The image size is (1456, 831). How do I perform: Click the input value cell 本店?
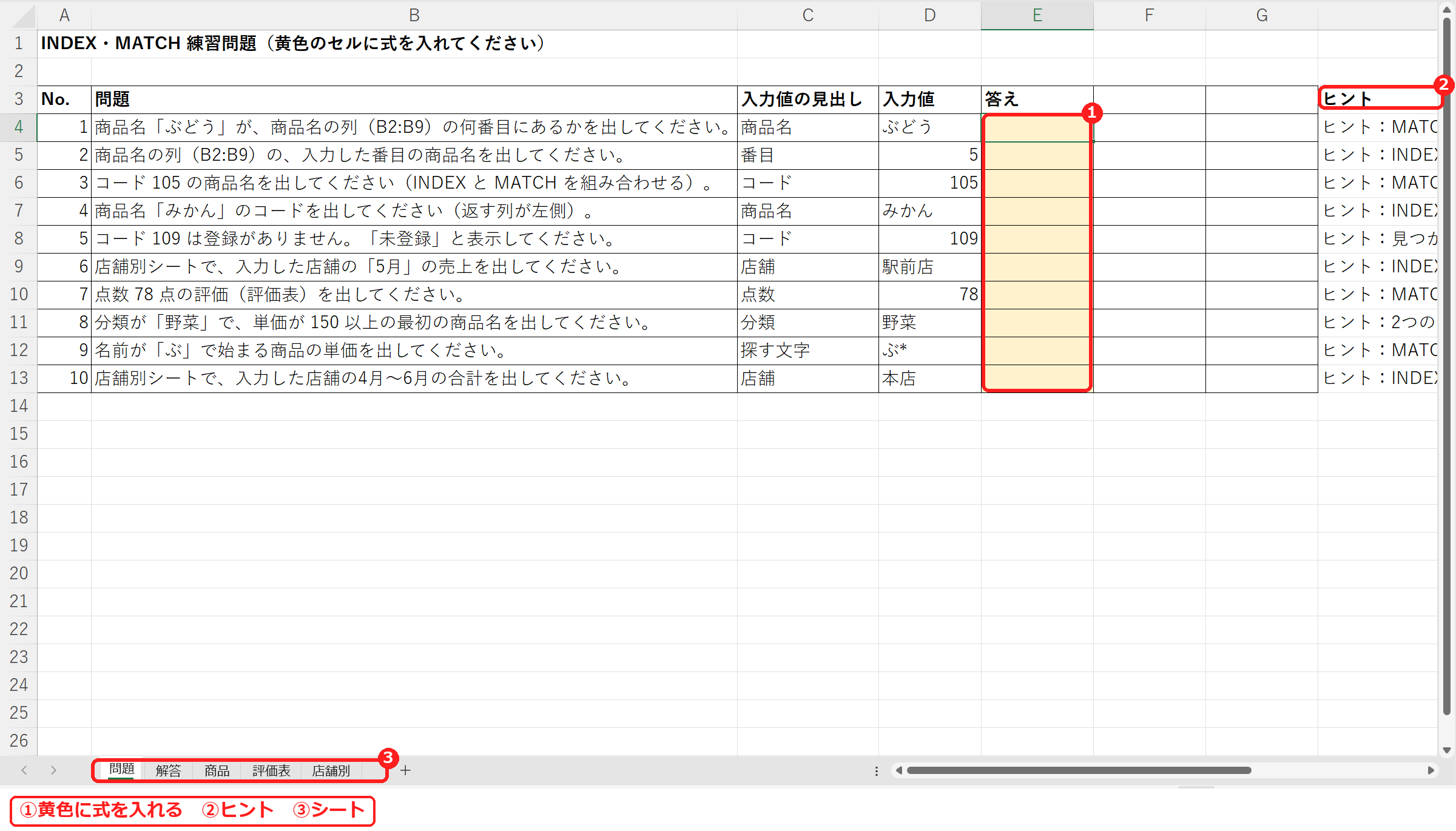coord(930,378)
